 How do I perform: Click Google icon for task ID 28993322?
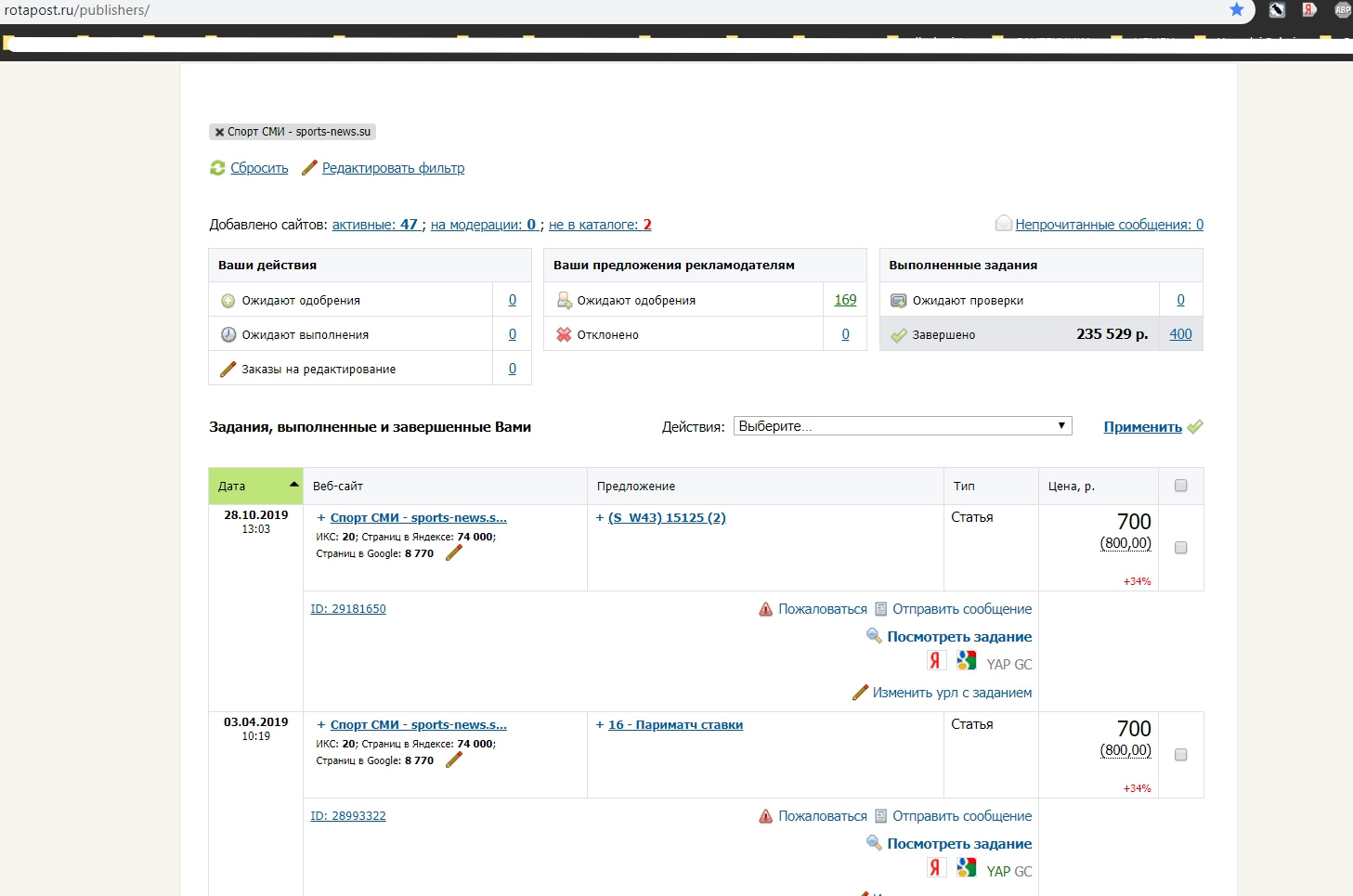pos(967,867)
